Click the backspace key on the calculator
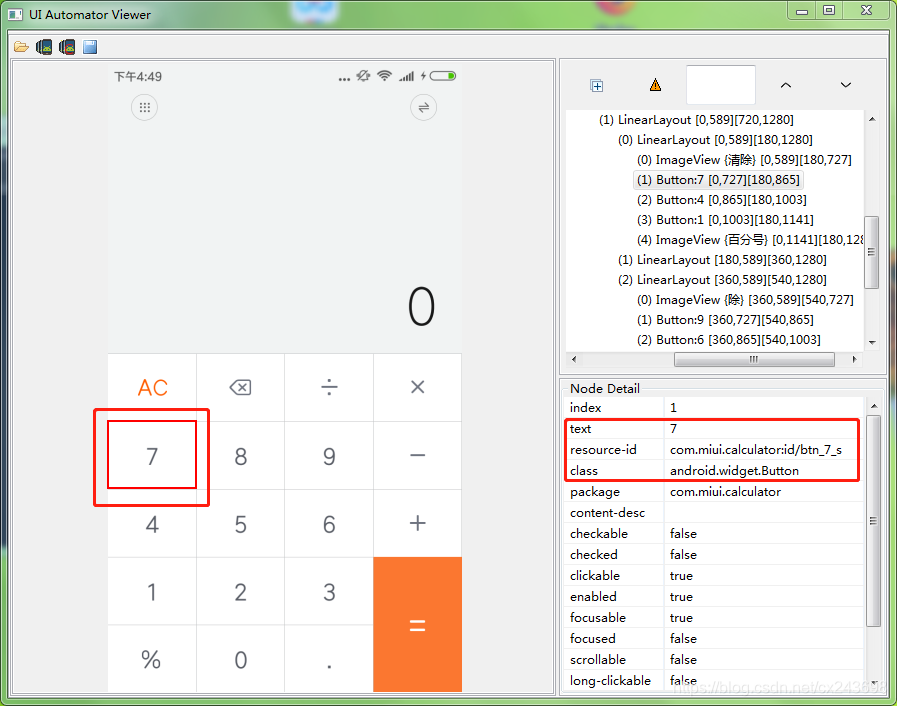897x706 pixels. click(240, 388)
